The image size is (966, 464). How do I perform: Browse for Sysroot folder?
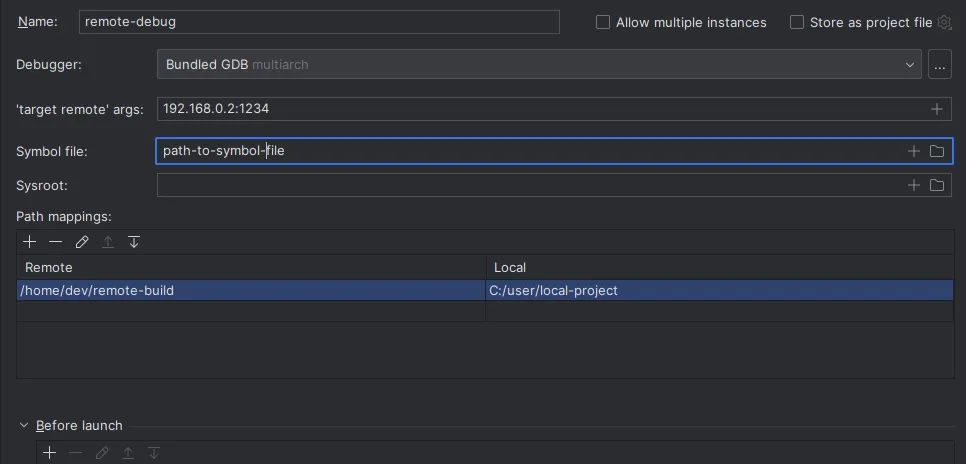pos(937,185)
